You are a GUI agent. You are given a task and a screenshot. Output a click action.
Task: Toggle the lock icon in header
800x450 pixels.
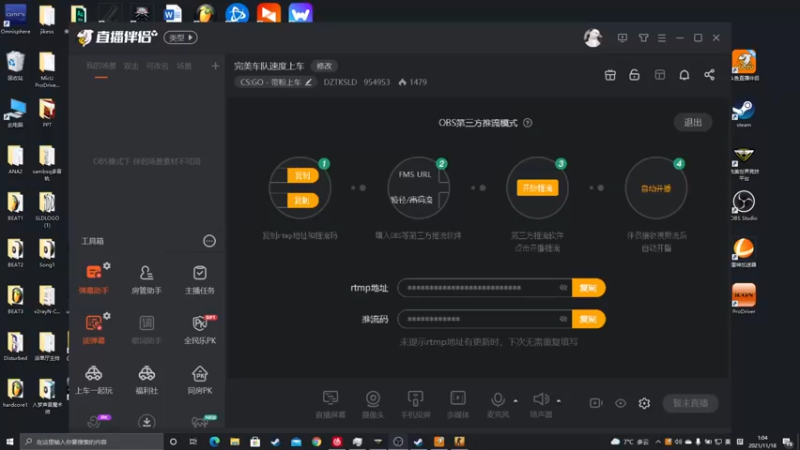coord(634,75)
